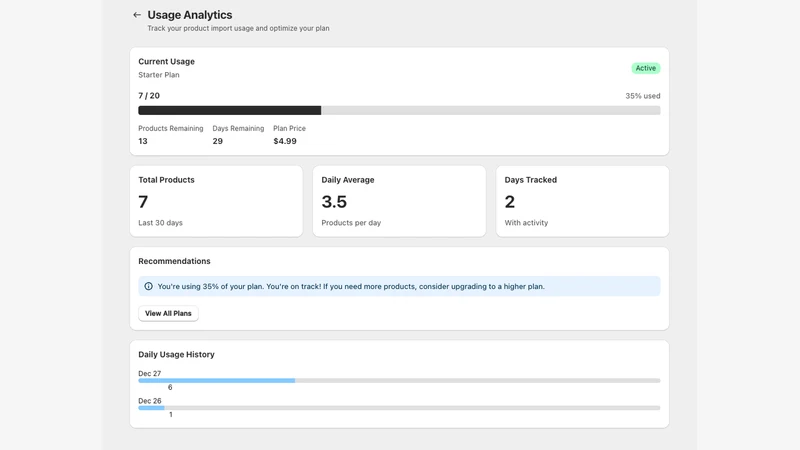
Task: Click the Usage Analytics page title
Action: (x=190, y=15)
